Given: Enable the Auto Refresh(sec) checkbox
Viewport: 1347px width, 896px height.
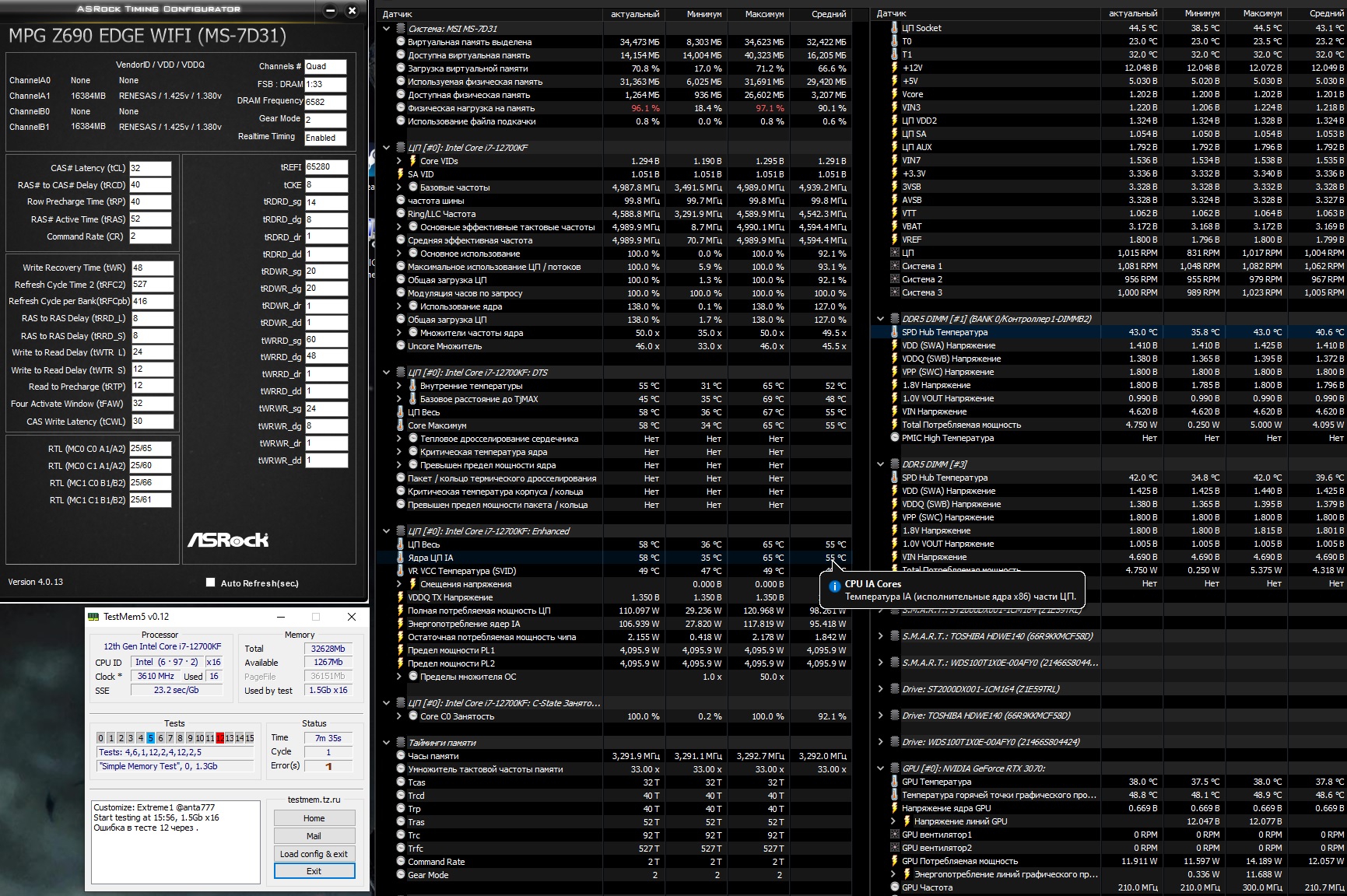Looking at the screenshot, I should click(x=210, y=583).
